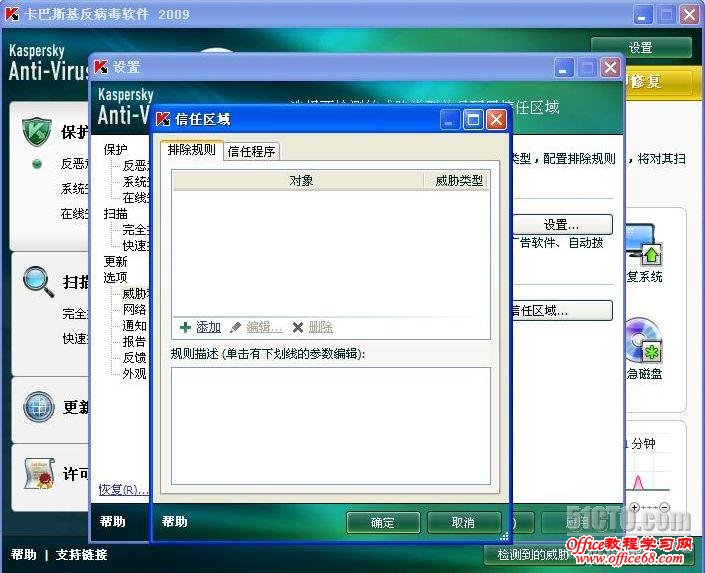Click the magnifying glass scan icon in the main window
The height and width of the screenshot is (573, 705).
[38, 282]
